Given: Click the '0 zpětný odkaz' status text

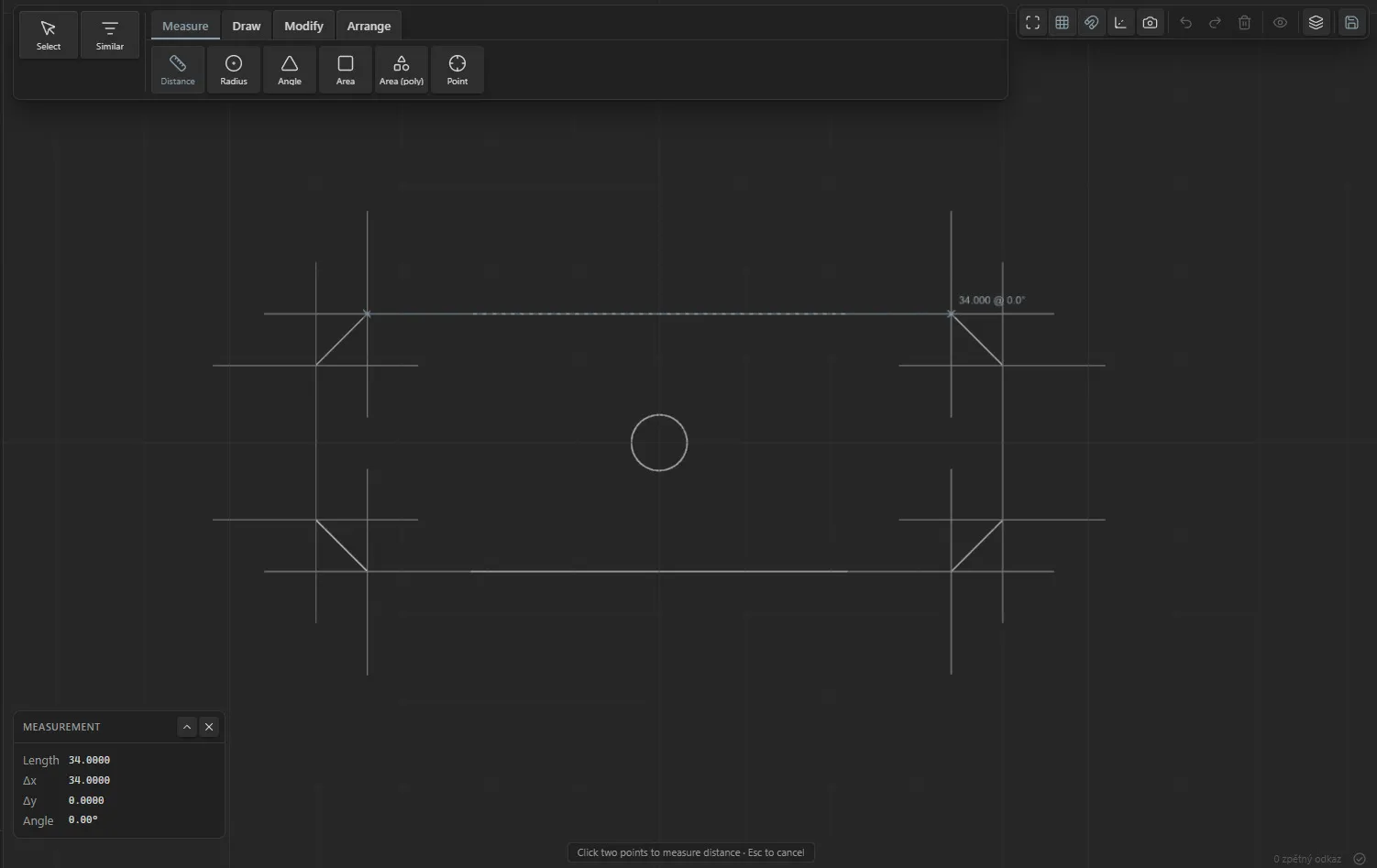Looking at the screenshot, I should tap(1307, 859).
